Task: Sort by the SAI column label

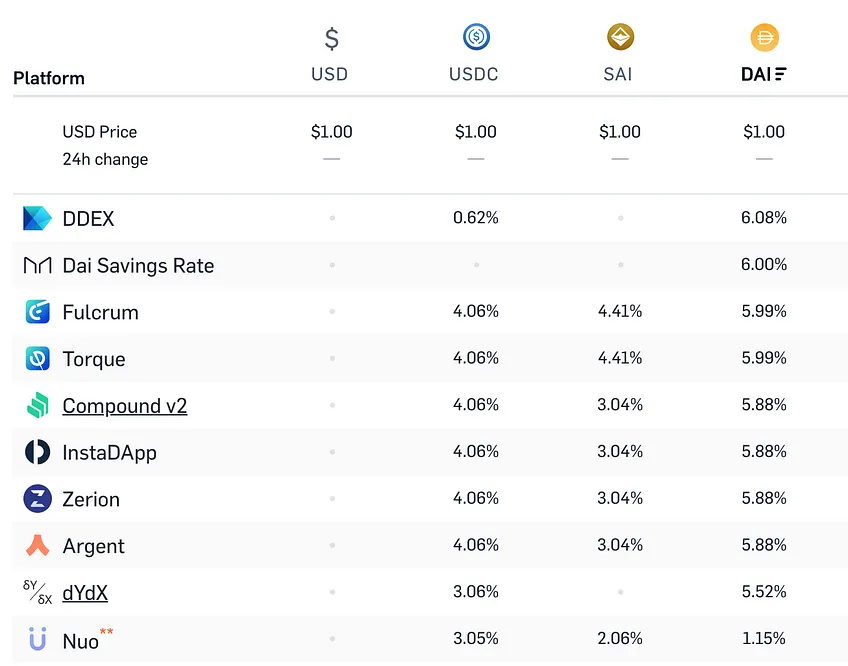Action: pos(618,74)
